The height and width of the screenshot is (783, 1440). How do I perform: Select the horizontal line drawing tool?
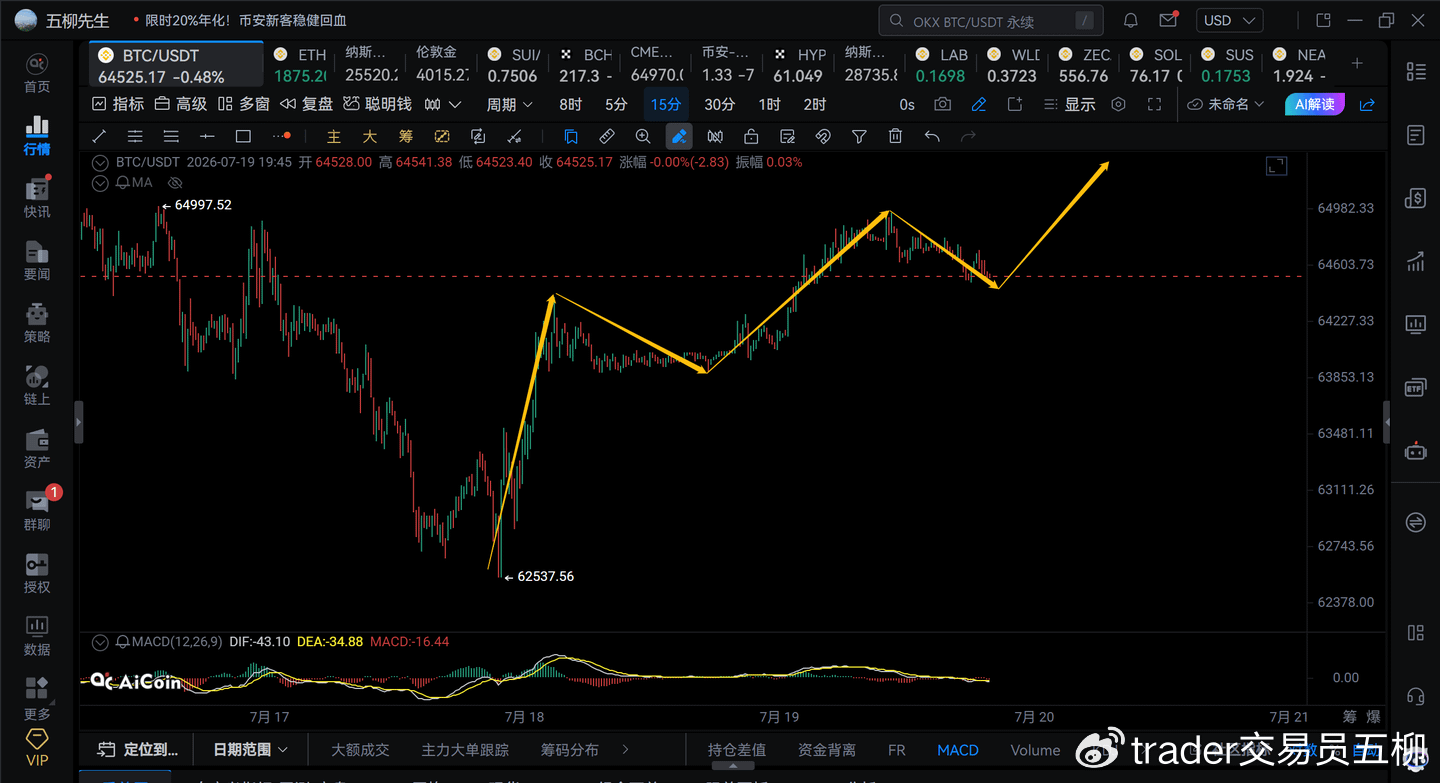point(207,136)
